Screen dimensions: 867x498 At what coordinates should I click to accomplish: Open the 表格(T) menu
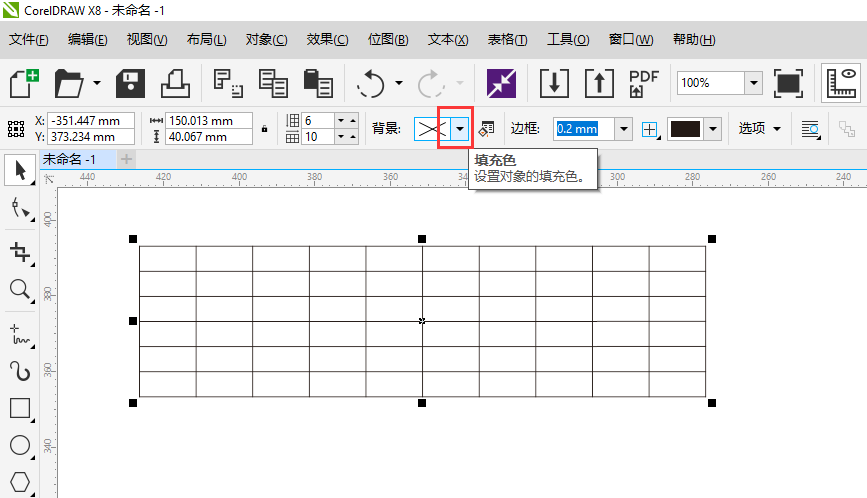coord(507,40)
